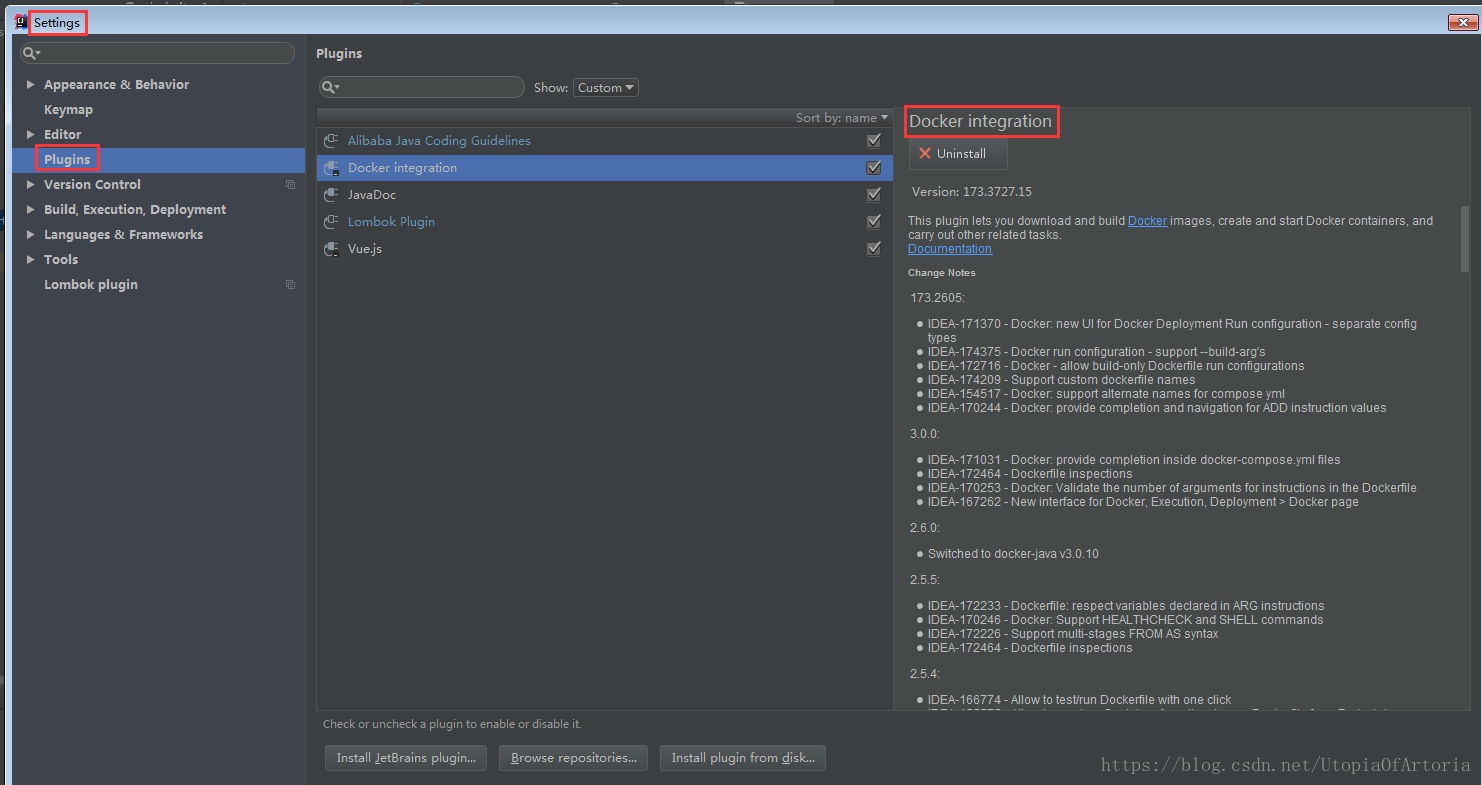This screenshot has width=1482, height=785.
Task: Expand the Tools settings node
Action: 30,260
